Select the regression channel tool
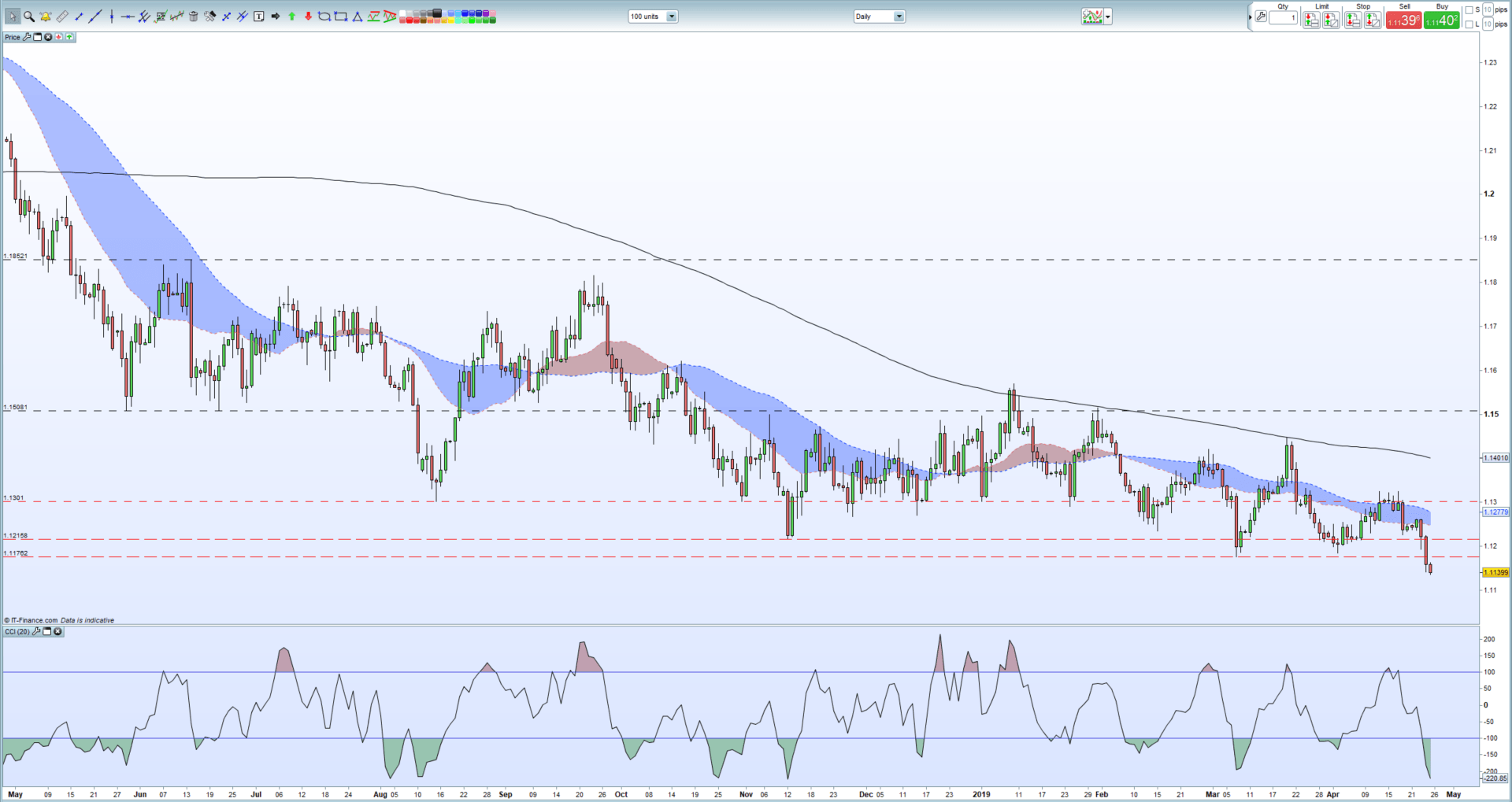Viewport: 1512px width, 802px height. [177, 16]
